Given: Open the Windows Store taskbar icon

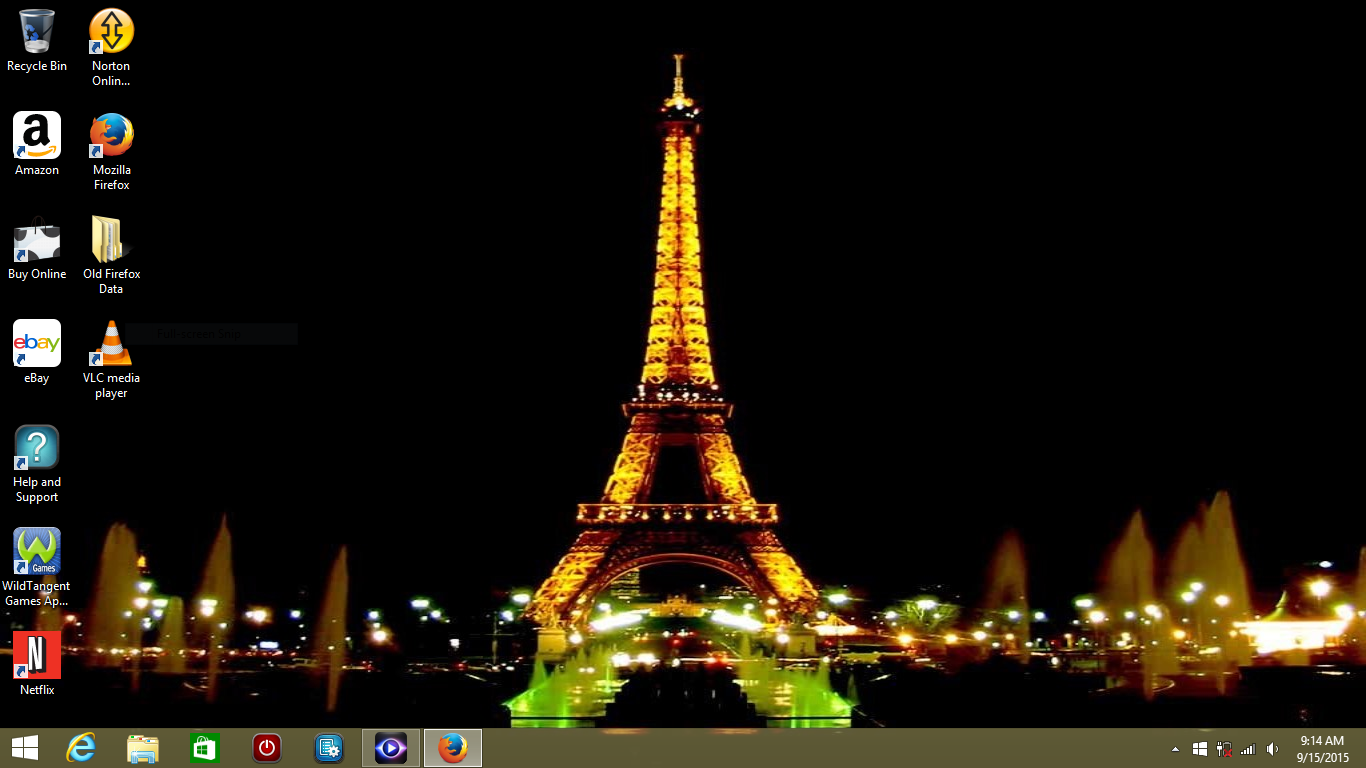Looking at the screenshot, I should 205,748.
